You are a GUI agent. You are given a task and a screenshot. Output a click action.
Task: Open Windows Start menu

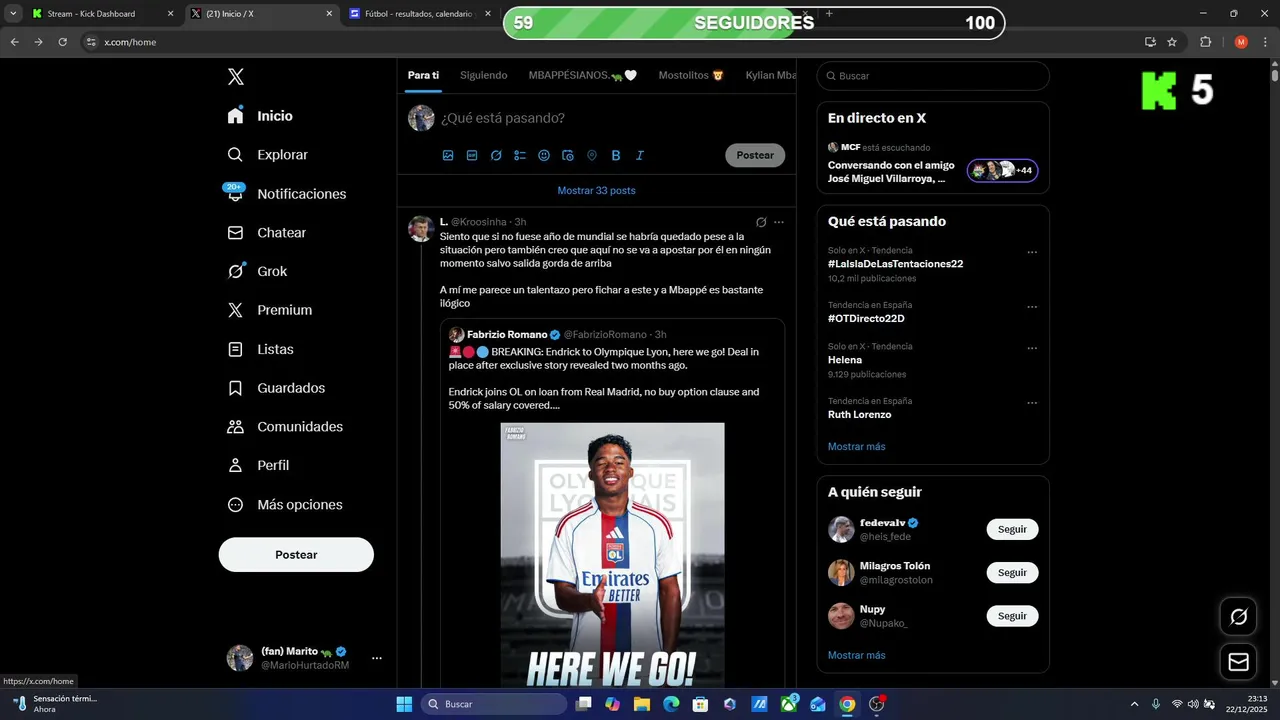pyautogui.click(x=404, y=704)
